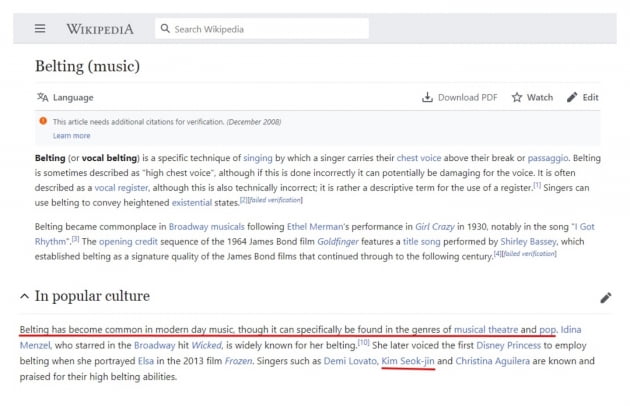Click the Download PDF button

point(460,97)
